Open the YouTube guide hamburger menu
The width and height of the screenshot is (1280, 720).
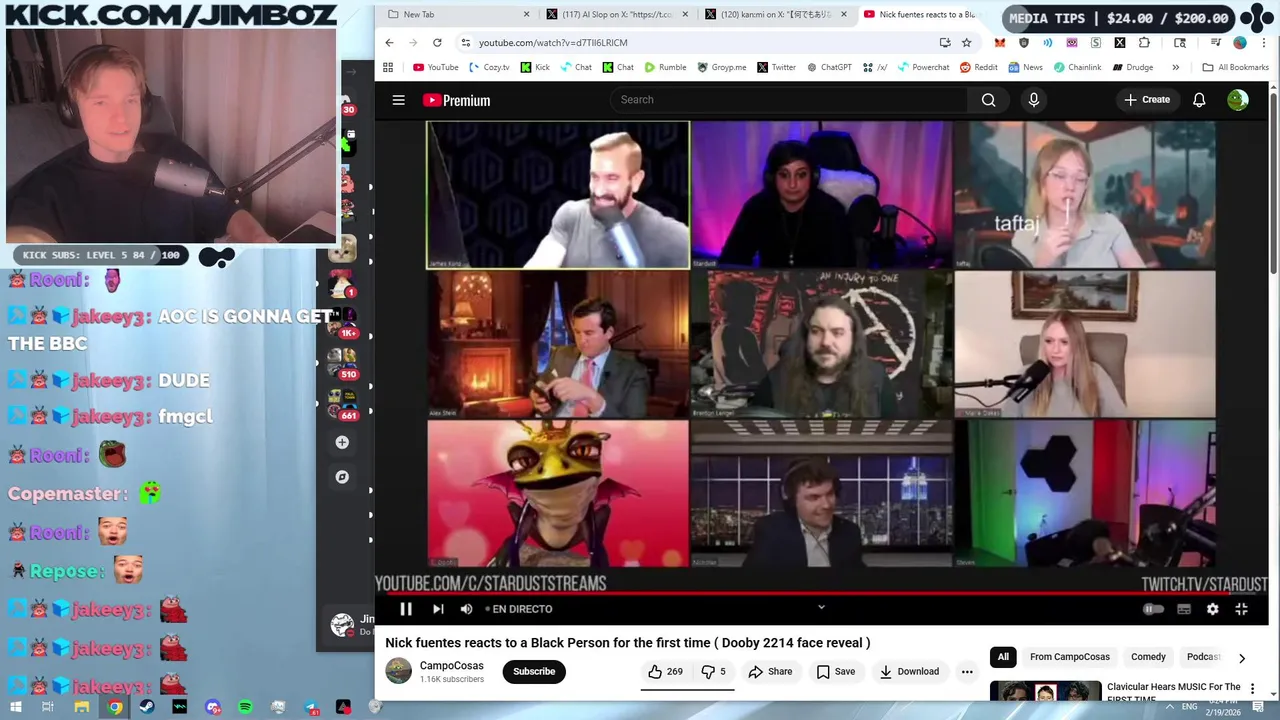pyautogui.click(x=398, y=100)
